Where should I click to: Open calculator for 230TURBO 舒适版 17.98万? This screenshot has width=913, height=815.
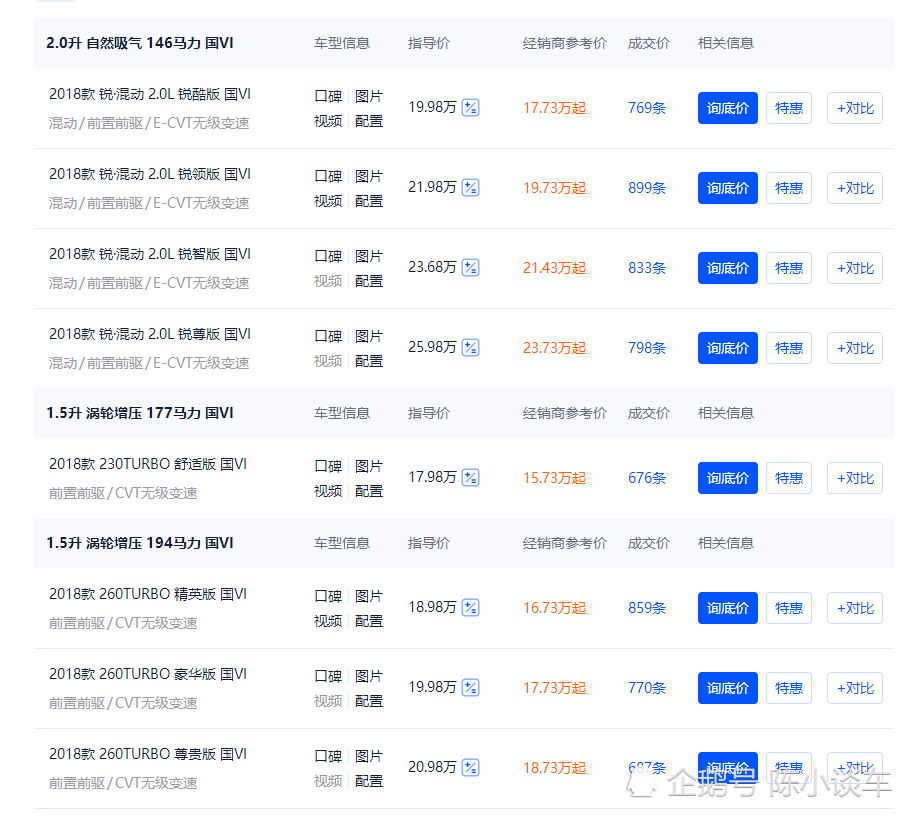471,478
